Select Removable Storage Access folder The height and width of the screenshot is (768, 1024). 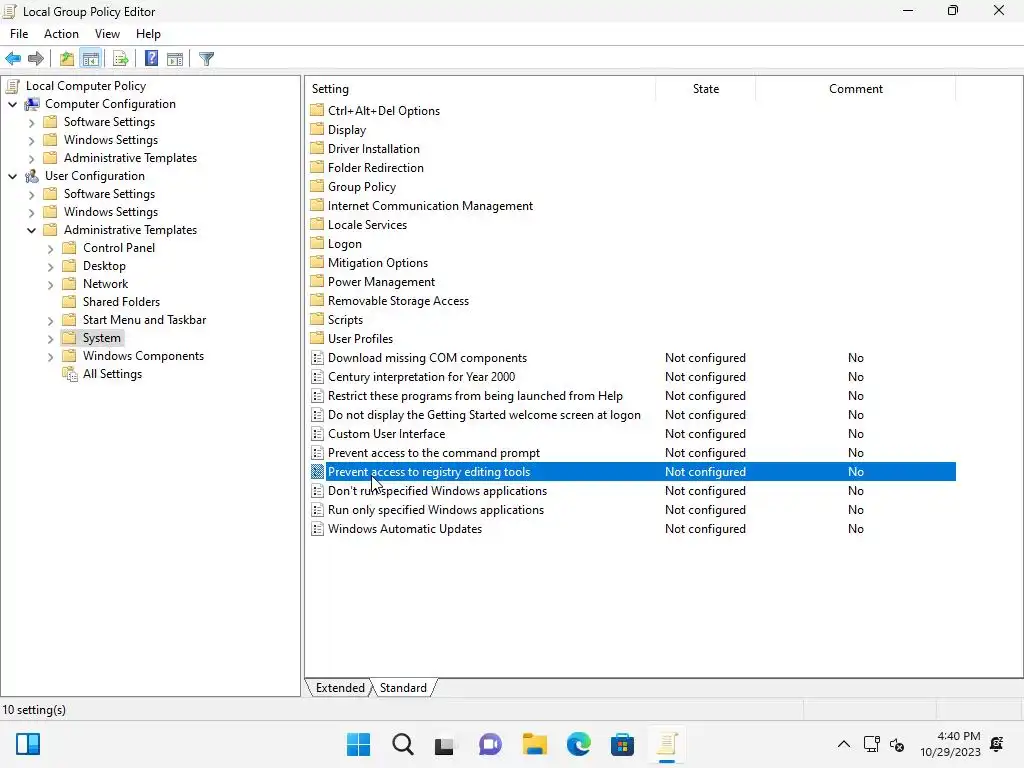tap(398, 300)
